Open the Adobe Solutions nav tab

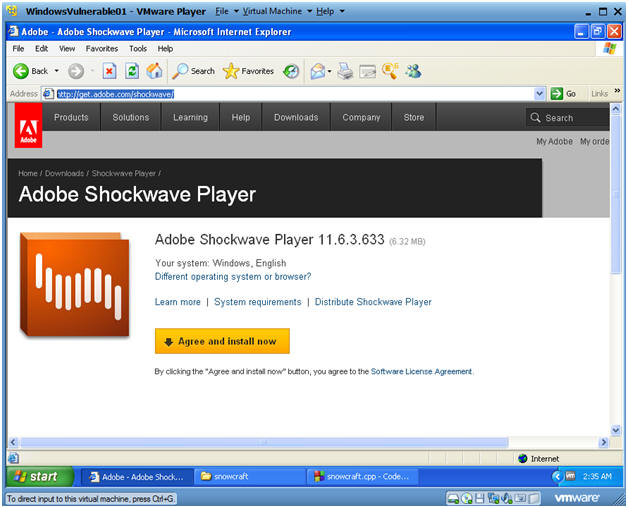pos(131,117)
